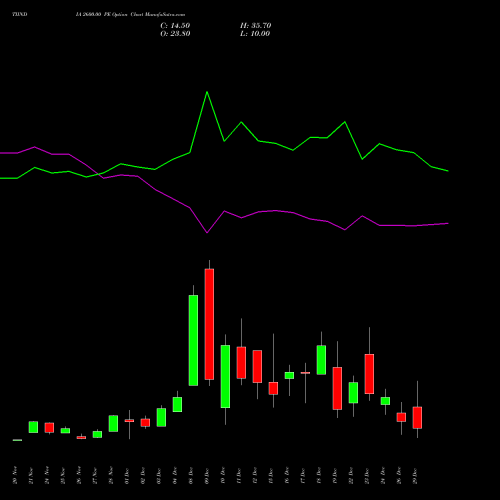The width and height of the screenshot is (500, 500).
Task: Click the open value O: 23.80
Action: pyautogui.click(x=175, y=34)
